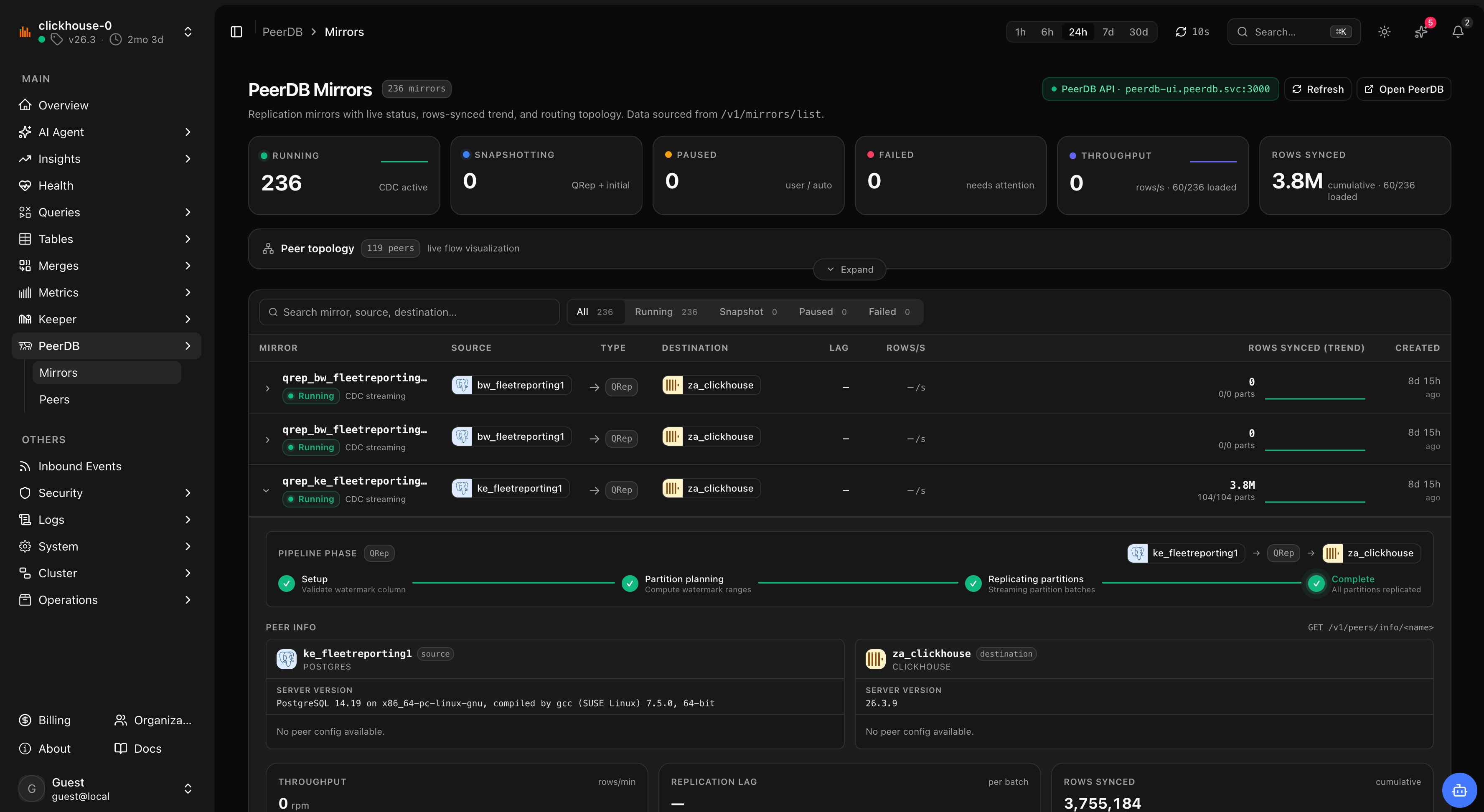1484x812 pixels.
Task: Click the Peer topology network icon
Action: point(268,249)
